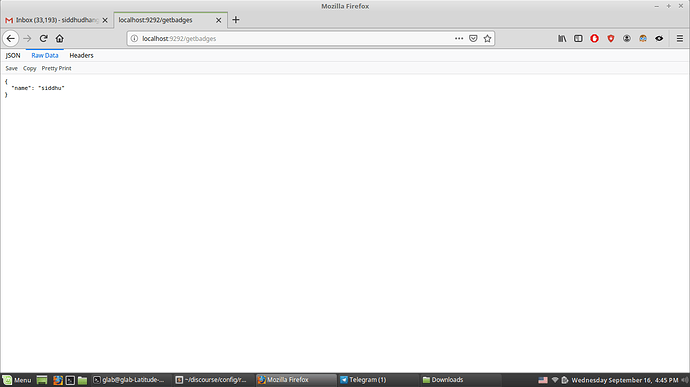Screen dimensions: 690x387
Task: Close the localhost:9292/getbadges tab
Action: tap(218, 20)
